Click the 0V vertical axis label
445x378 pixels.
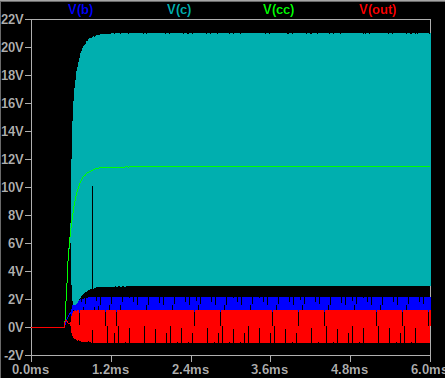coord(16,328)
